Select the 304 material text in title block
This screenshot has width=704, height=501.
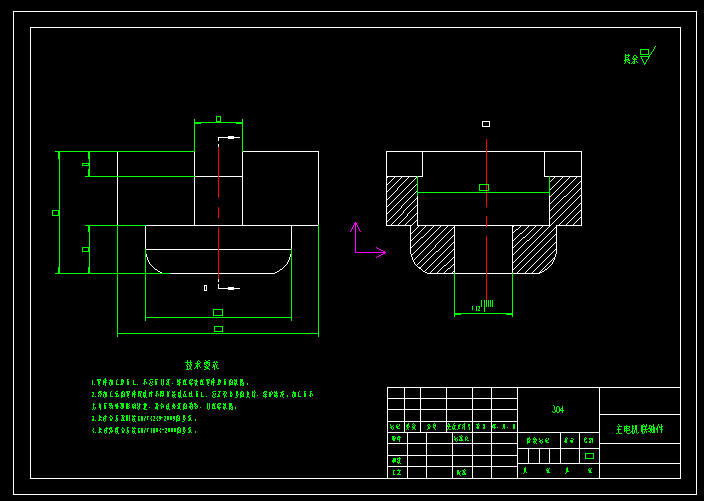(558, 409)
